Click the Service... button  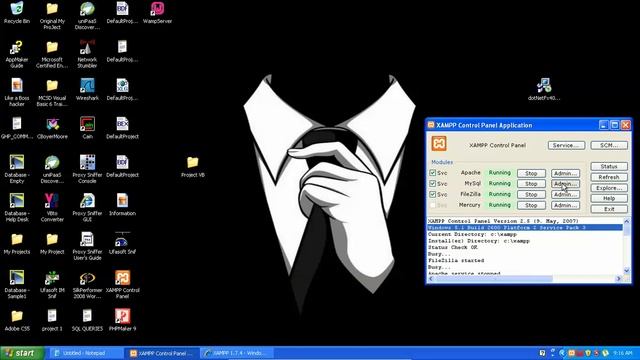[566, 145]
